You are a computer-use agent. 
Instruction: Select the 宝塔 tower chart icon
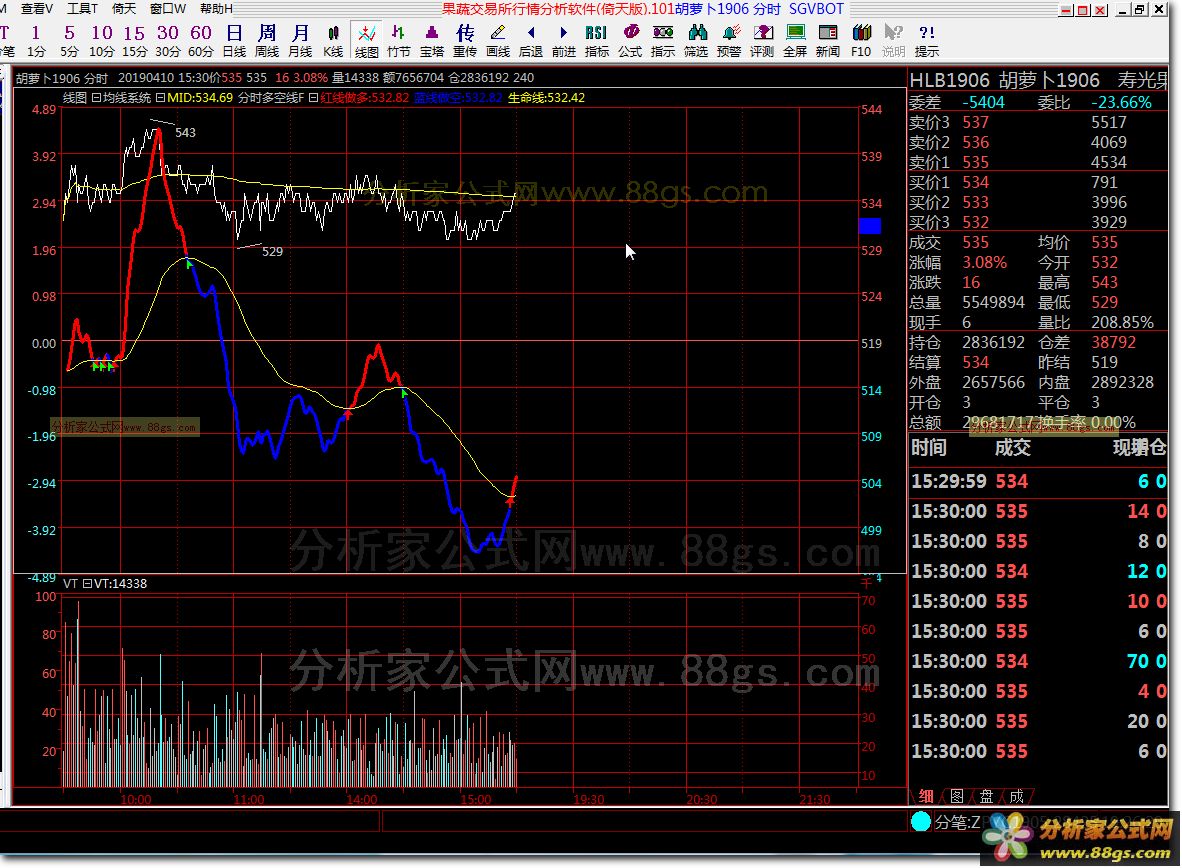pos(432,41)
